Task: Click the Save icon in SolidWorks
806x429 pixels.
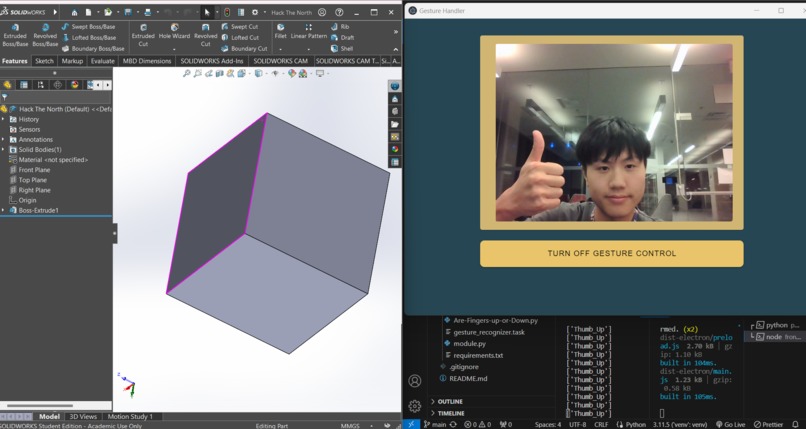Action: (128, 12)
